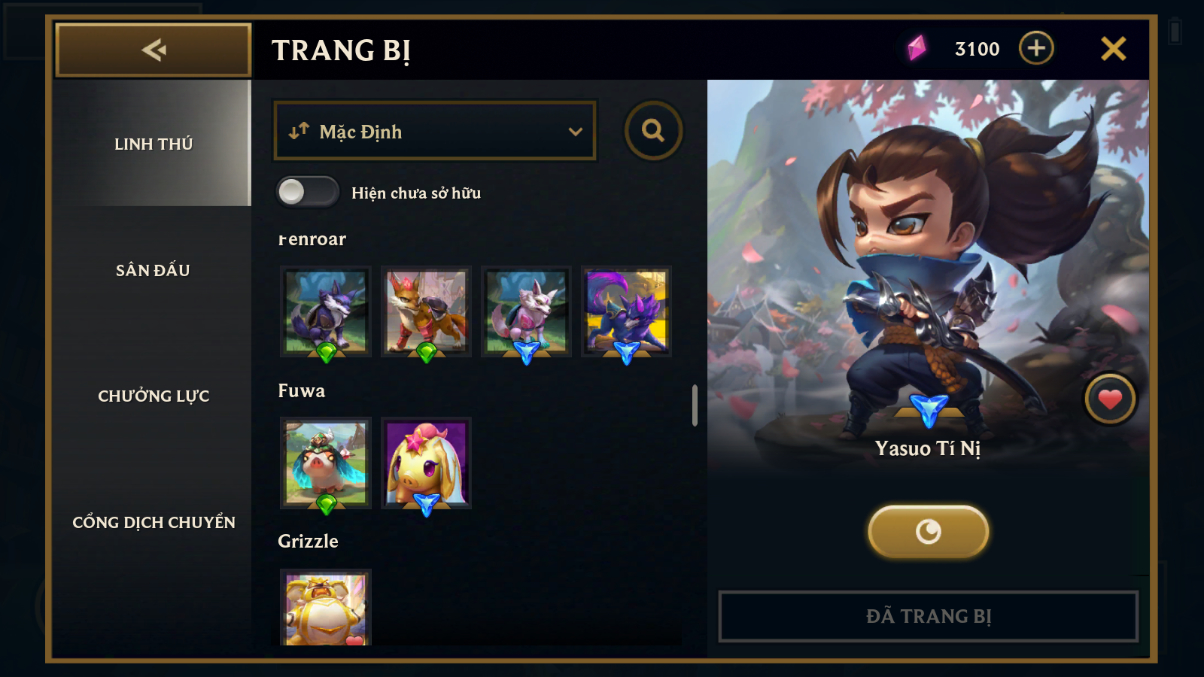Expand sort options via chevron arrow

[575, 131]
